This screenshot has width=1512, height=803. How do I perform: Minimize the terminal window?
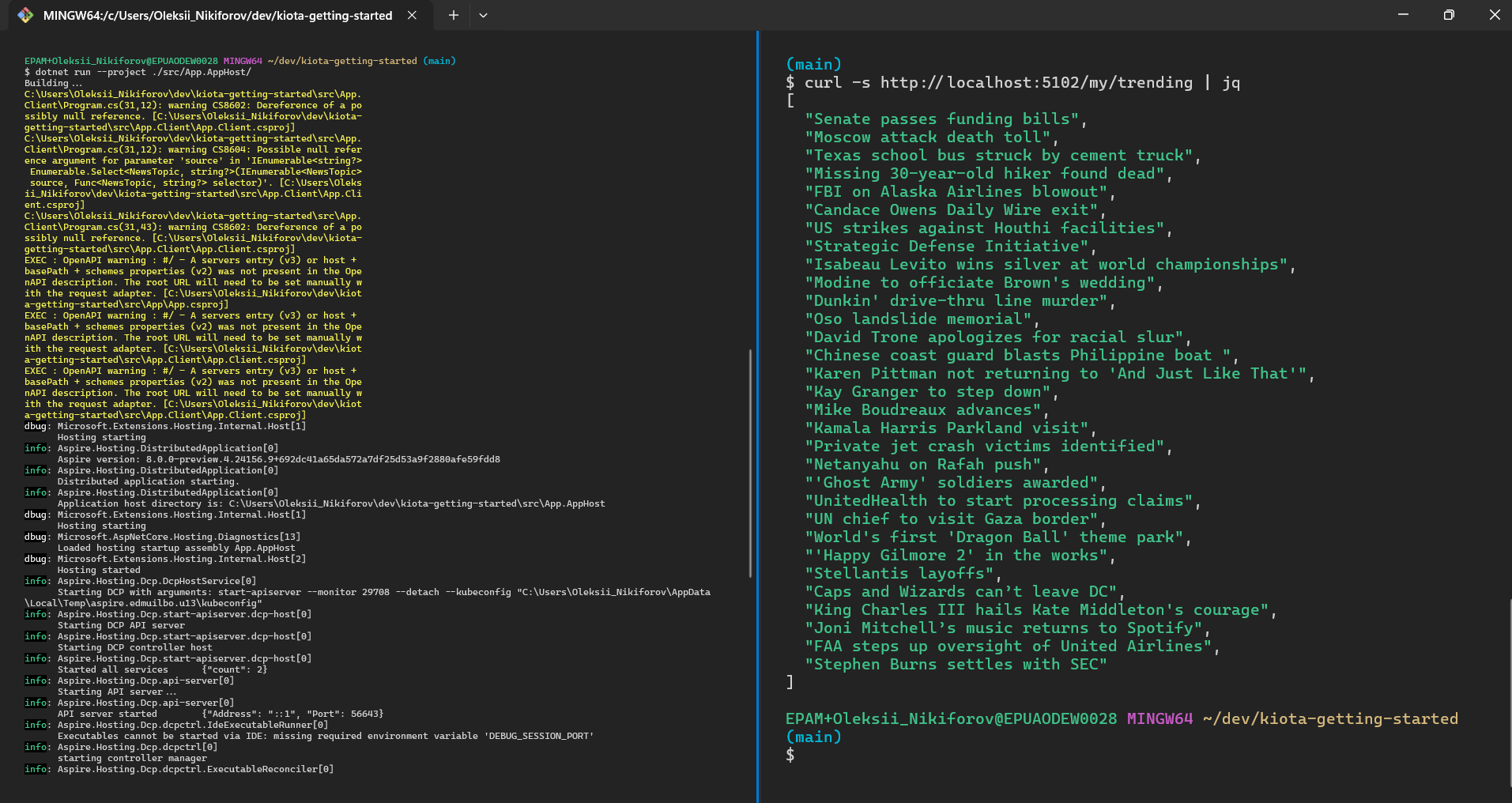[1403, 15]
